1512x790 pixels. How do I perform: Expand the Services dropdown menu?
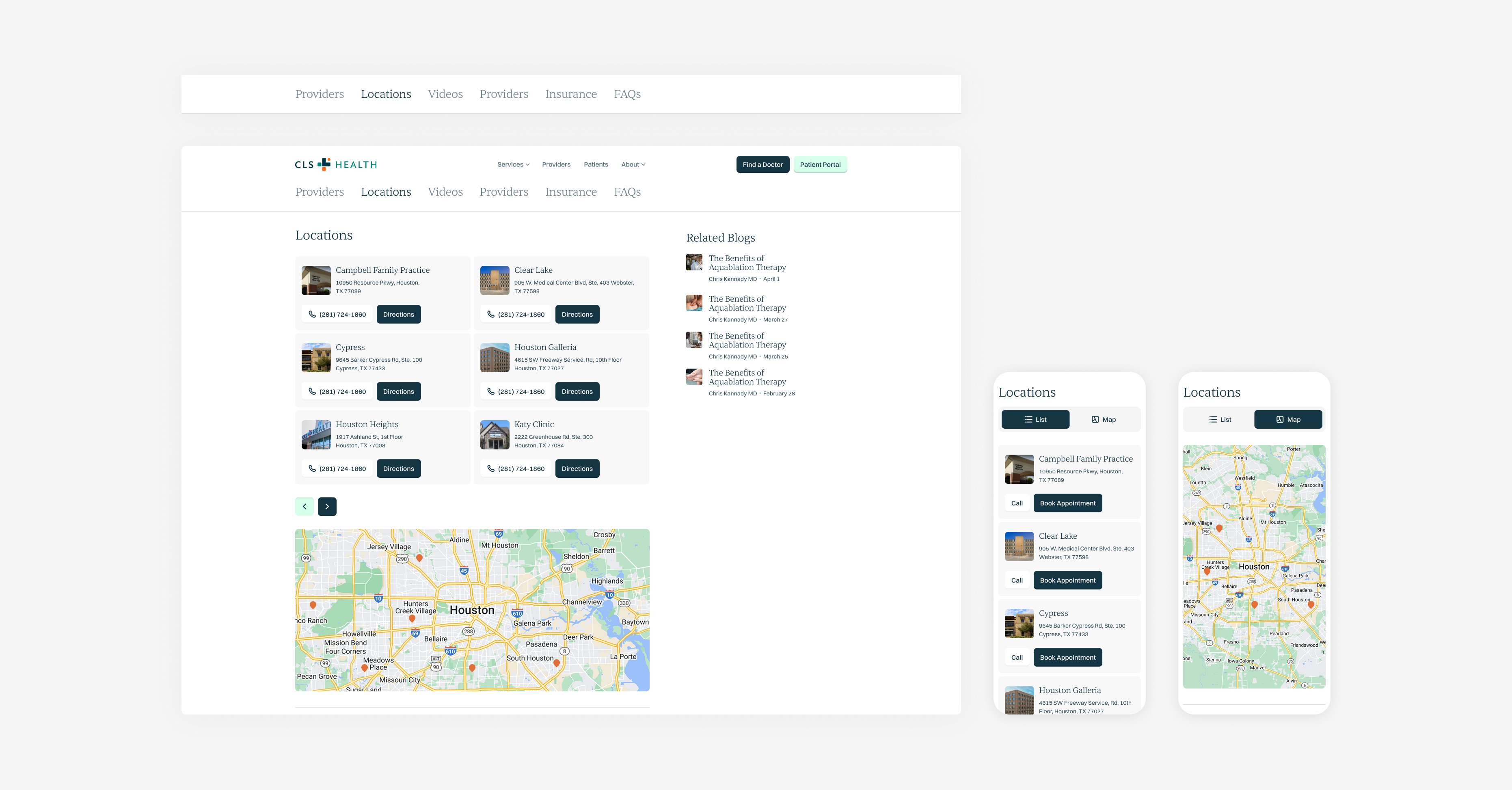513,164
